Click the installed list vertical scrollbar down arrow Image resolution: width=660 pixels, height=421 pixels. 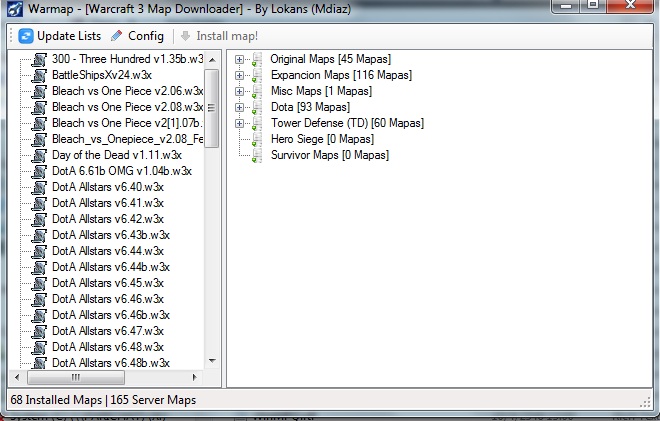(212, 361)
